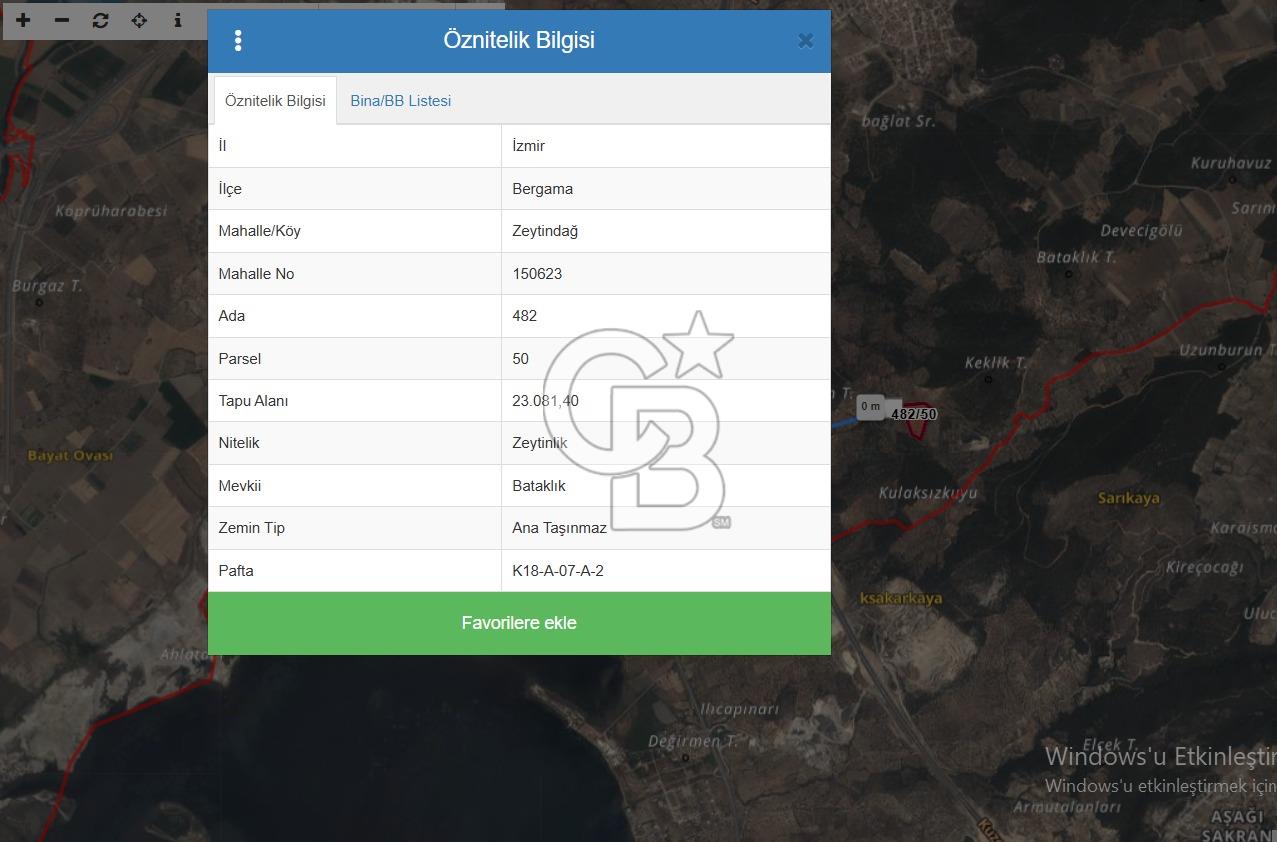
Task: Select the Zeytindağ neighborhood value
Action: click(545, 231)
